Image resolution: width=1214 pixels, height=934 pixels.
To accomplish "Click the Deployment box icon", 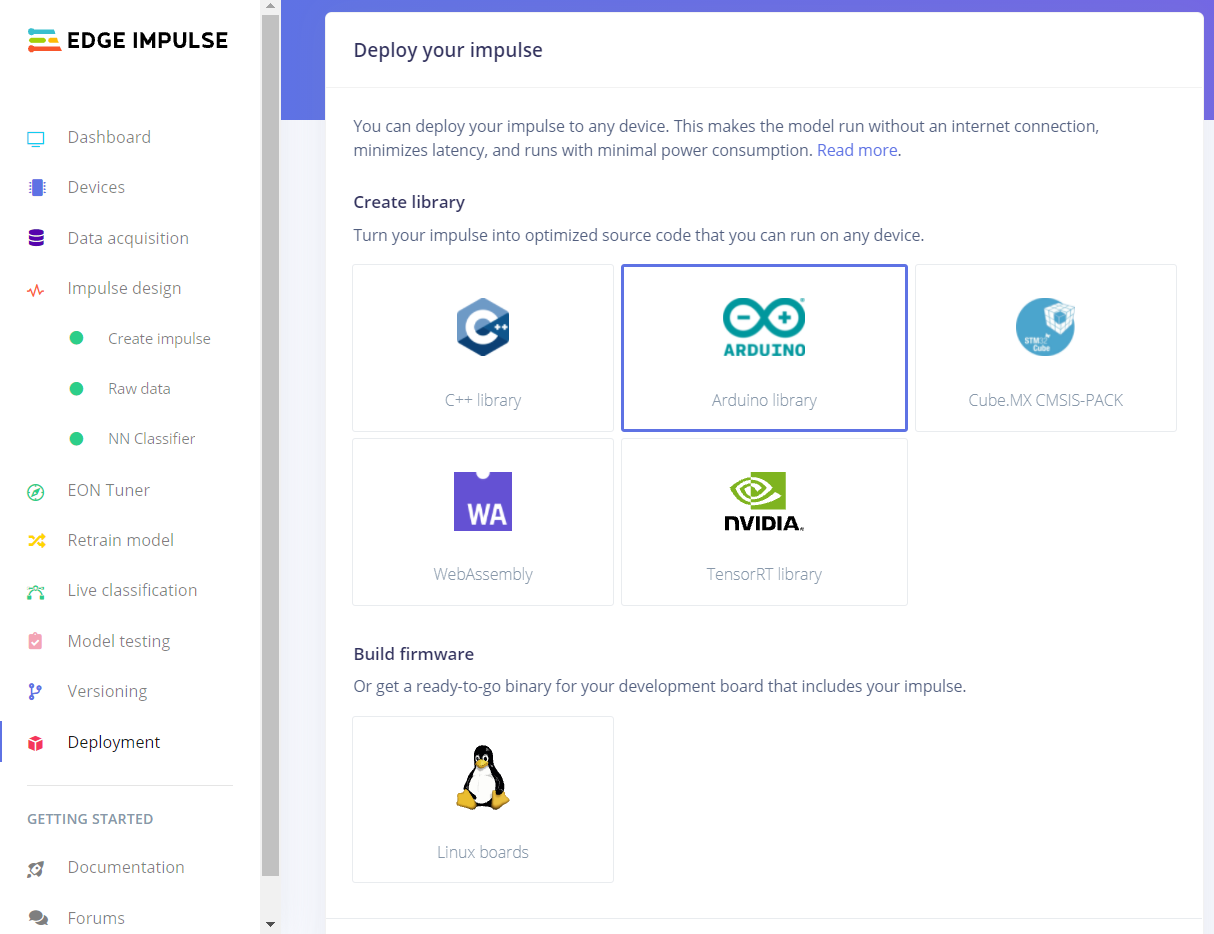I will [x=36, y=742].
